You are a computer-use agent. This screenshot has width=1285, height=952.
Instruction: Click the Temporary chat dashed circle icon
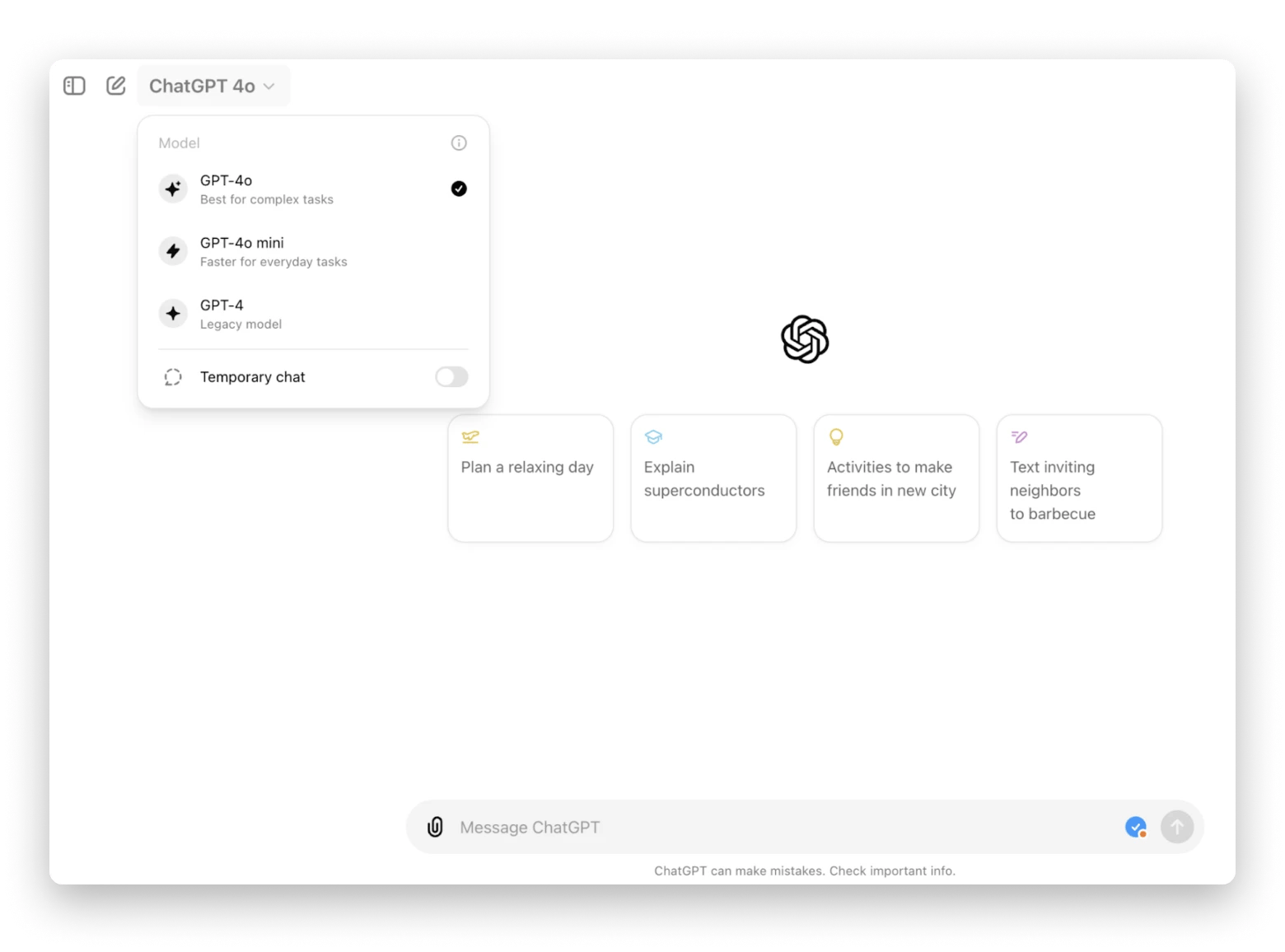pos(173,377)
